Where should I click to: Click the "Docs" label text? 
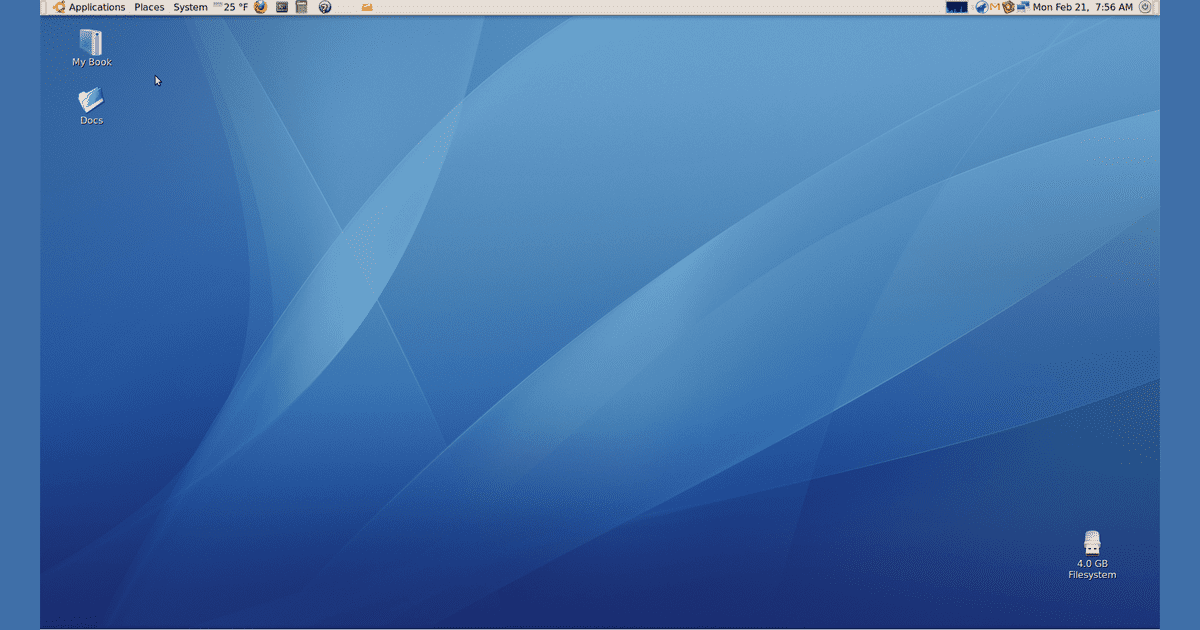pyautogui.click(x=92, y=120)
